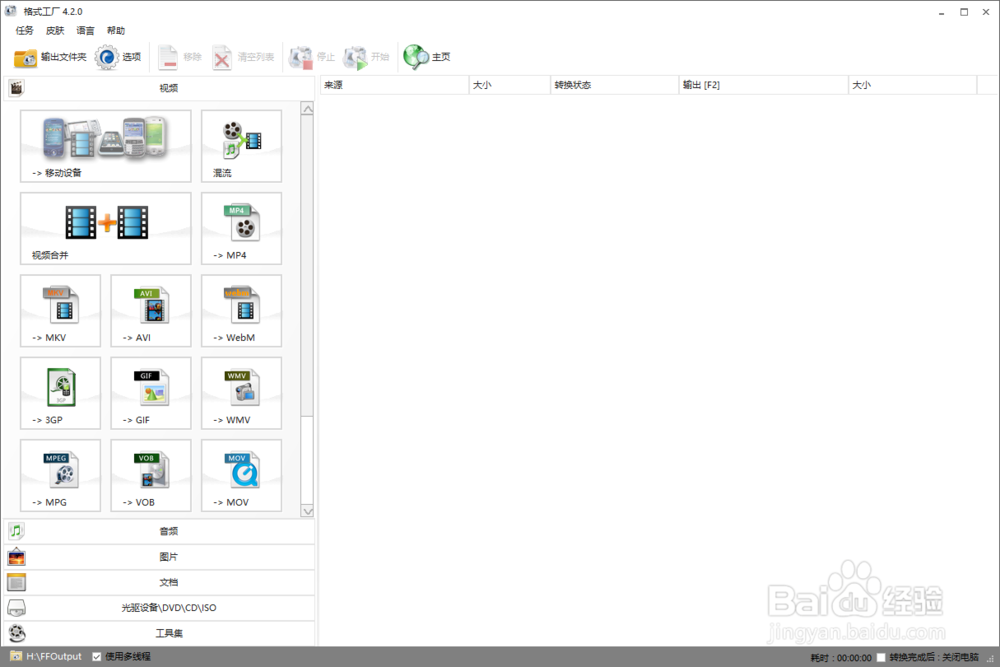Toggle the 转换完成后：关闭电脑 checkbox
The image size is (1000, 667).
(x=881, y=657)
